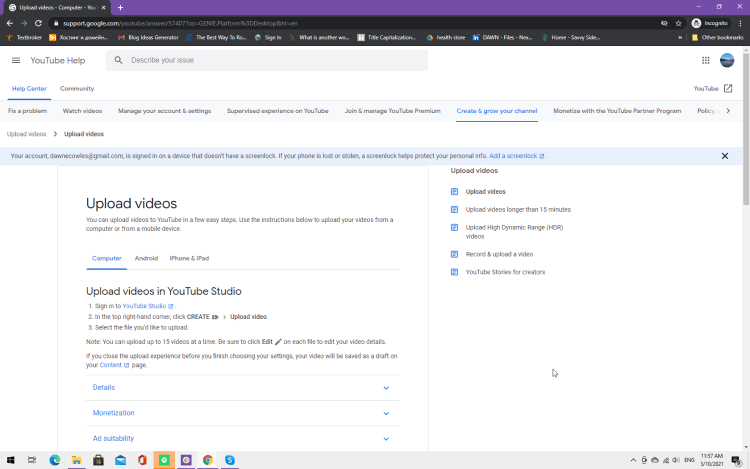Open Manage your account & settings
The image size is (750, 469).
pyautogui.click(x=165, y=111)
